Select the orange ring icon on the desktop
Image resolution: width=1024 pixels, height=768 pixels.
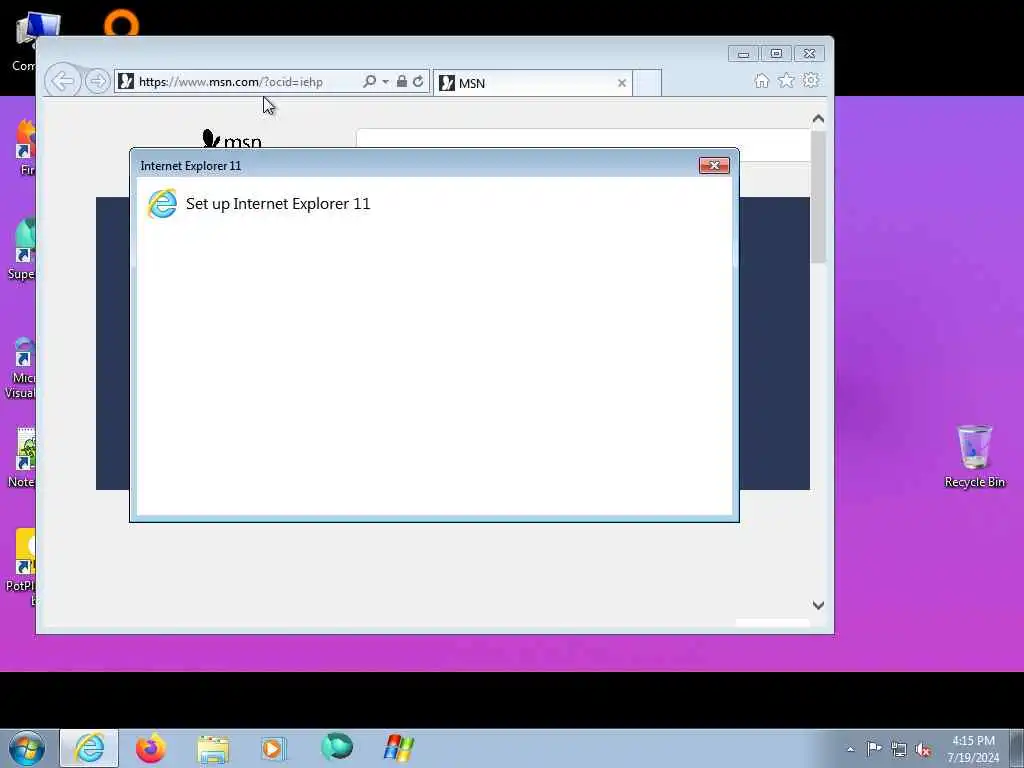(x=121, y=23)
